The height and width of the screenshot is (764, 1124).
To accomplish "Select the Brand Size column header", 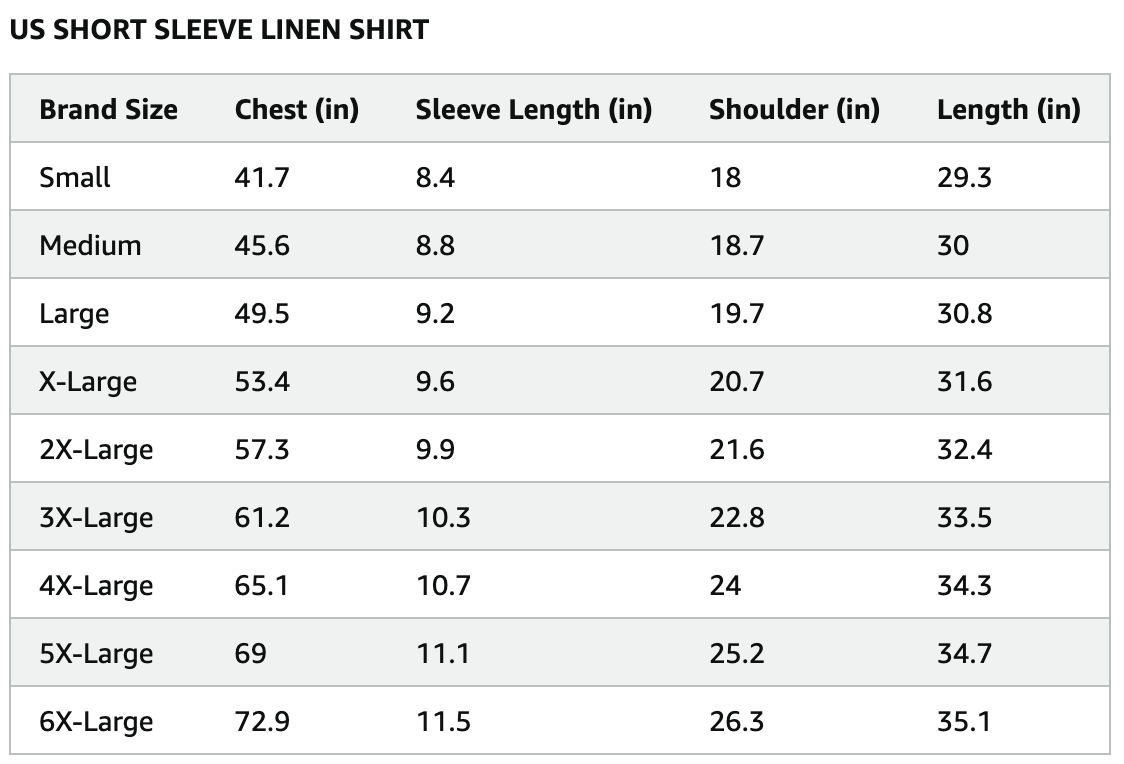I will [108, 109].
